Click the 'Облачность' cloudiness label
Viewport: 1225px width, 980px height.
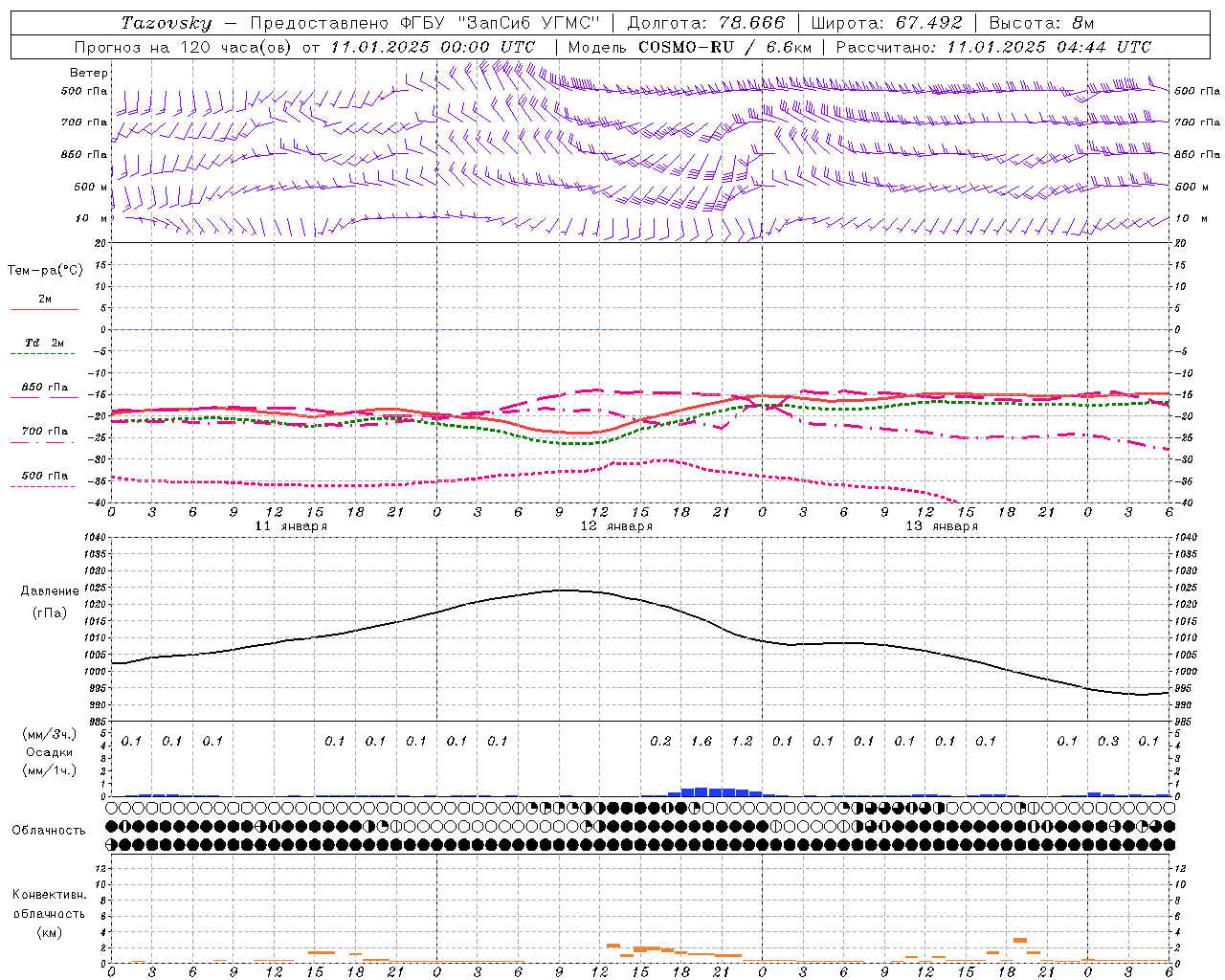point(48,831)
